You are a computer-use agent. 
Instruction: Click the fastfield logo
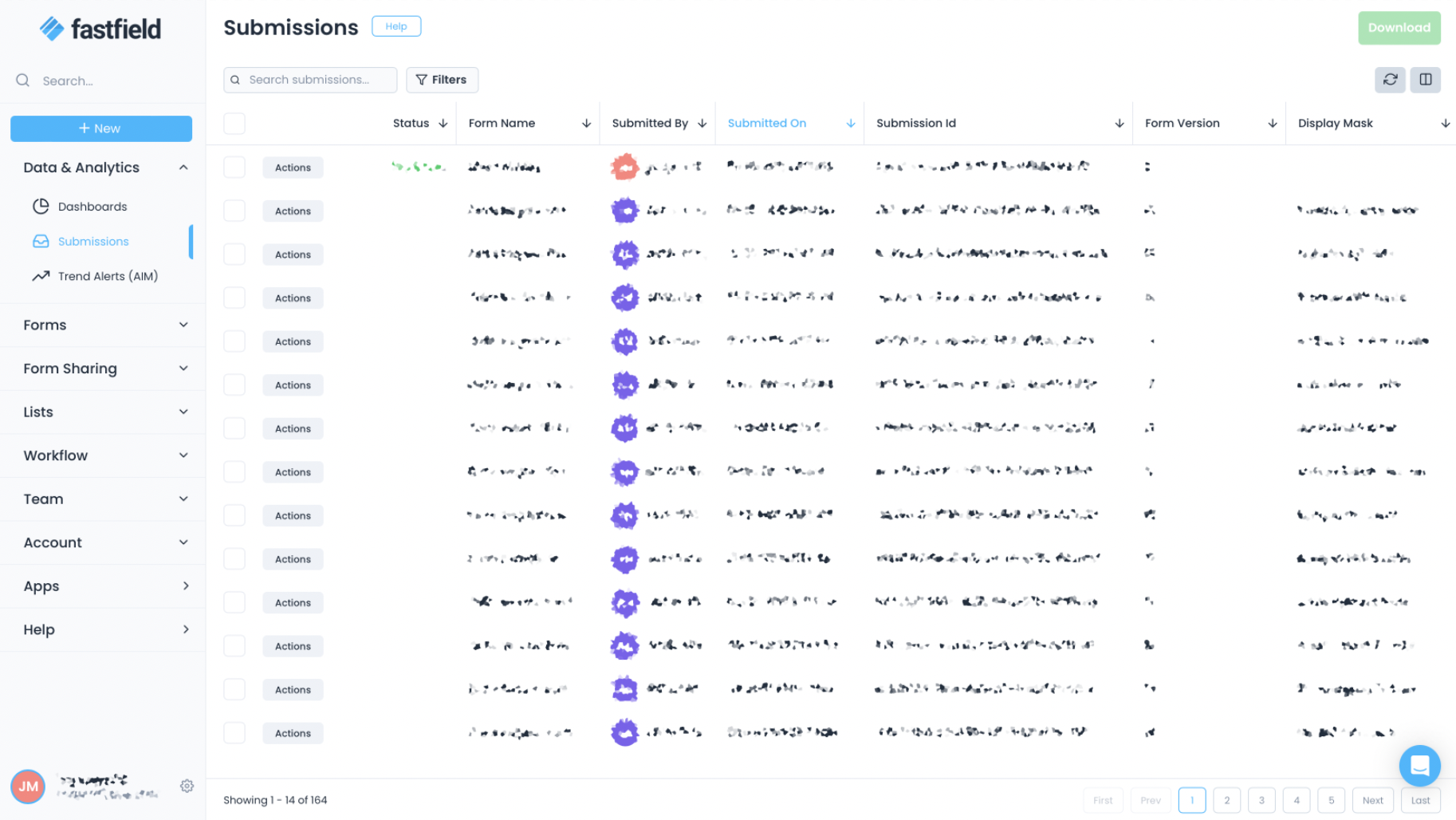[100, 30]
